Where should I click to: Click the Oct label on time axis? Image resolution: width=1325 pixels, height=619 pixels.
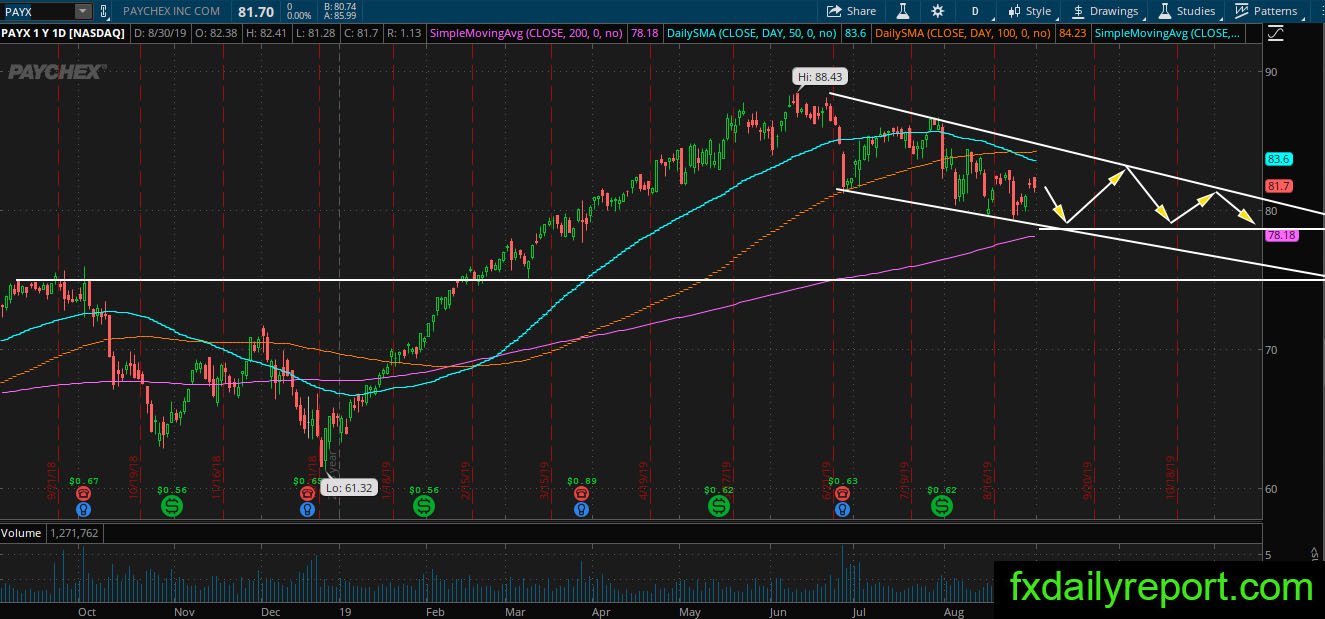86,610
